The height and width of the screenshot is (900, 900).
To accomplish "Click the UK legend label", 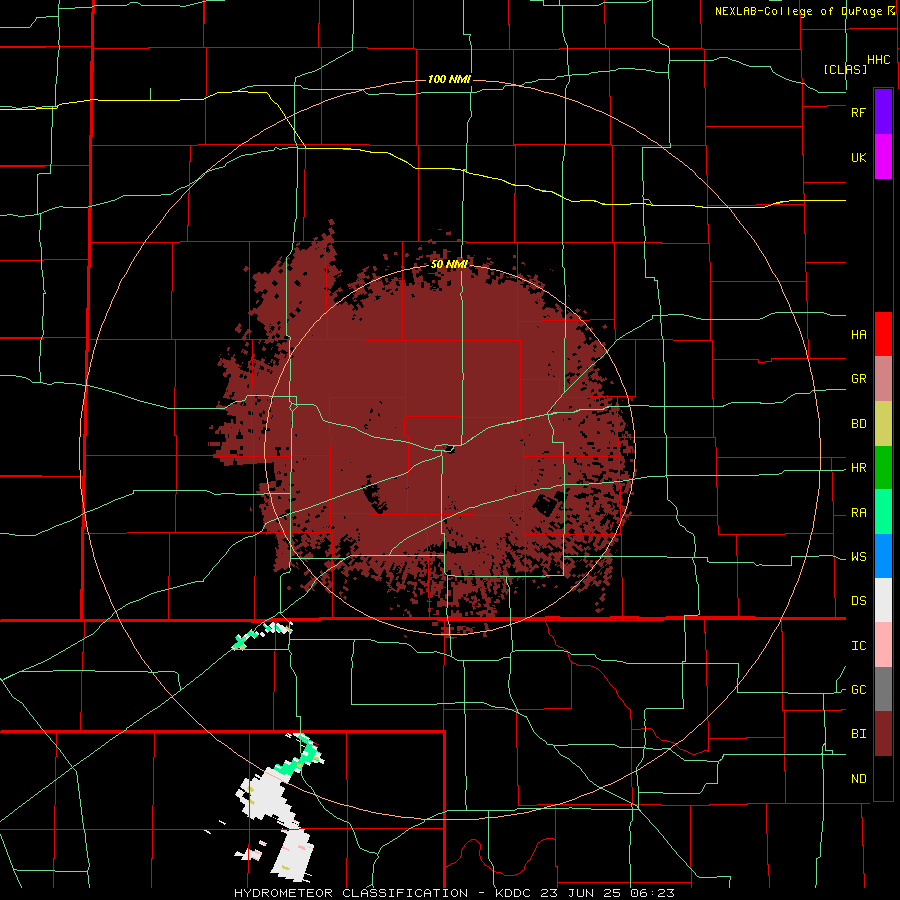I will pyautogui.click(x=858, y=158).
